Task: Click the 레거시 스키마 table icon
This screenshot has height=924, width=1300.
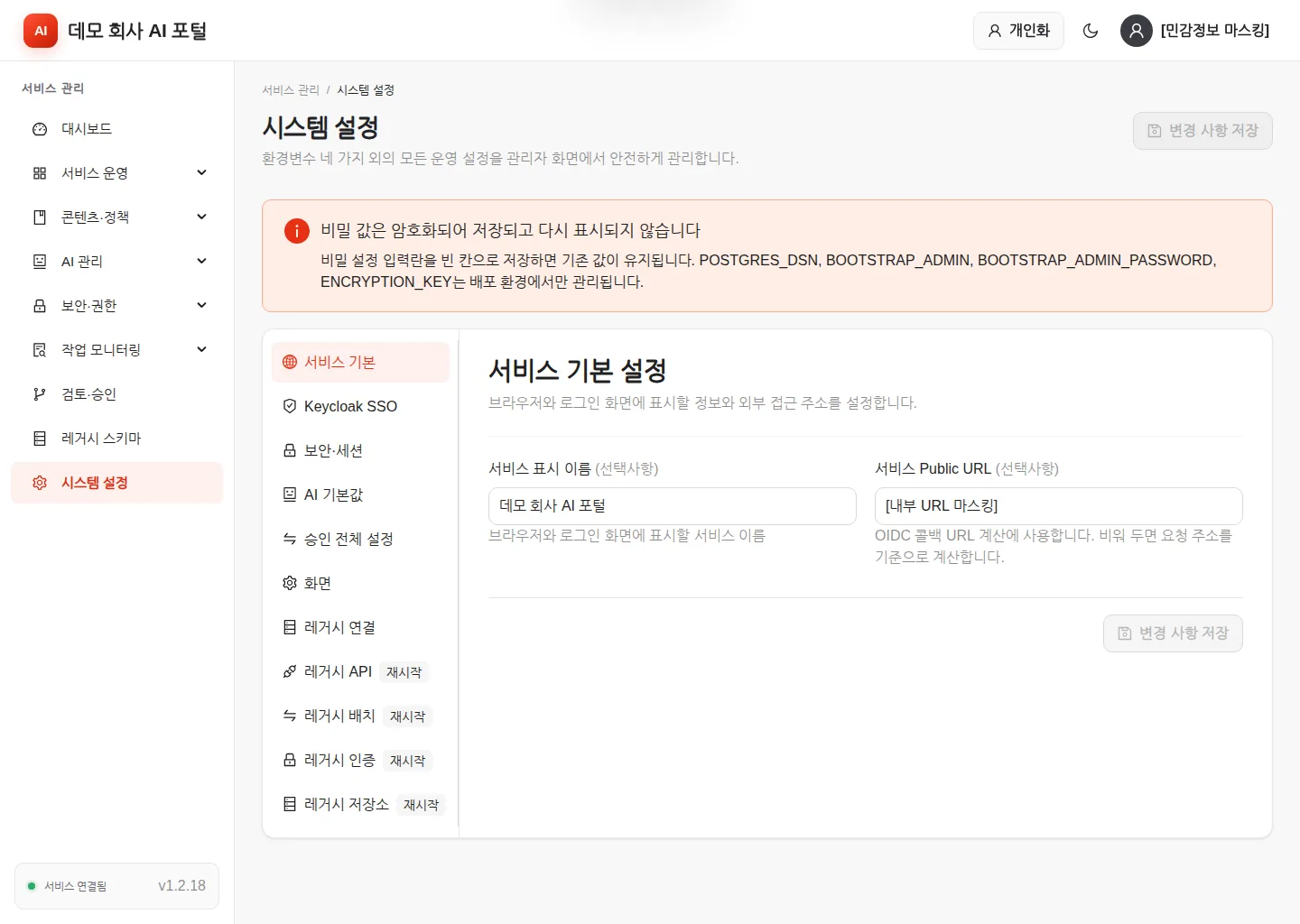Action: pos(40,439)
